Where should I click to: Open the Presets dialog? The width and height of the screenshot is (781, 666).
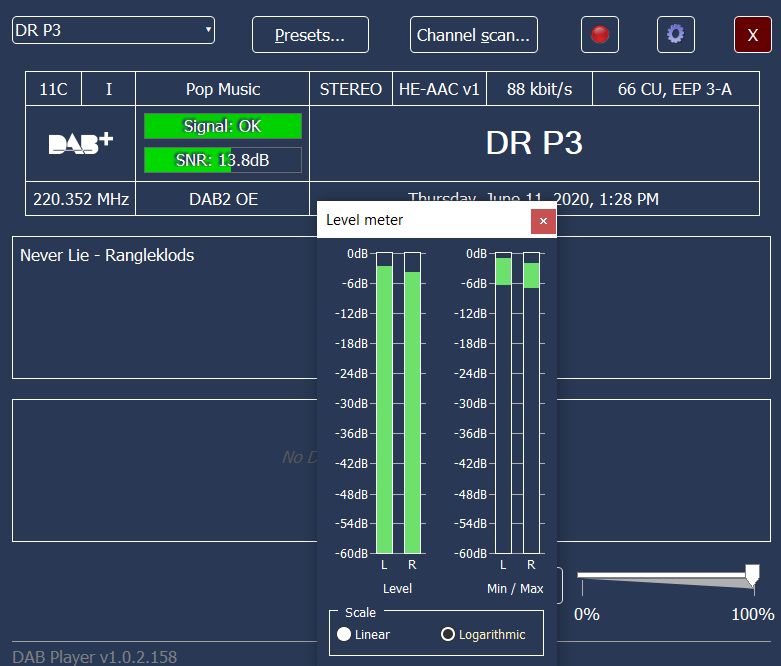(310, 35)
